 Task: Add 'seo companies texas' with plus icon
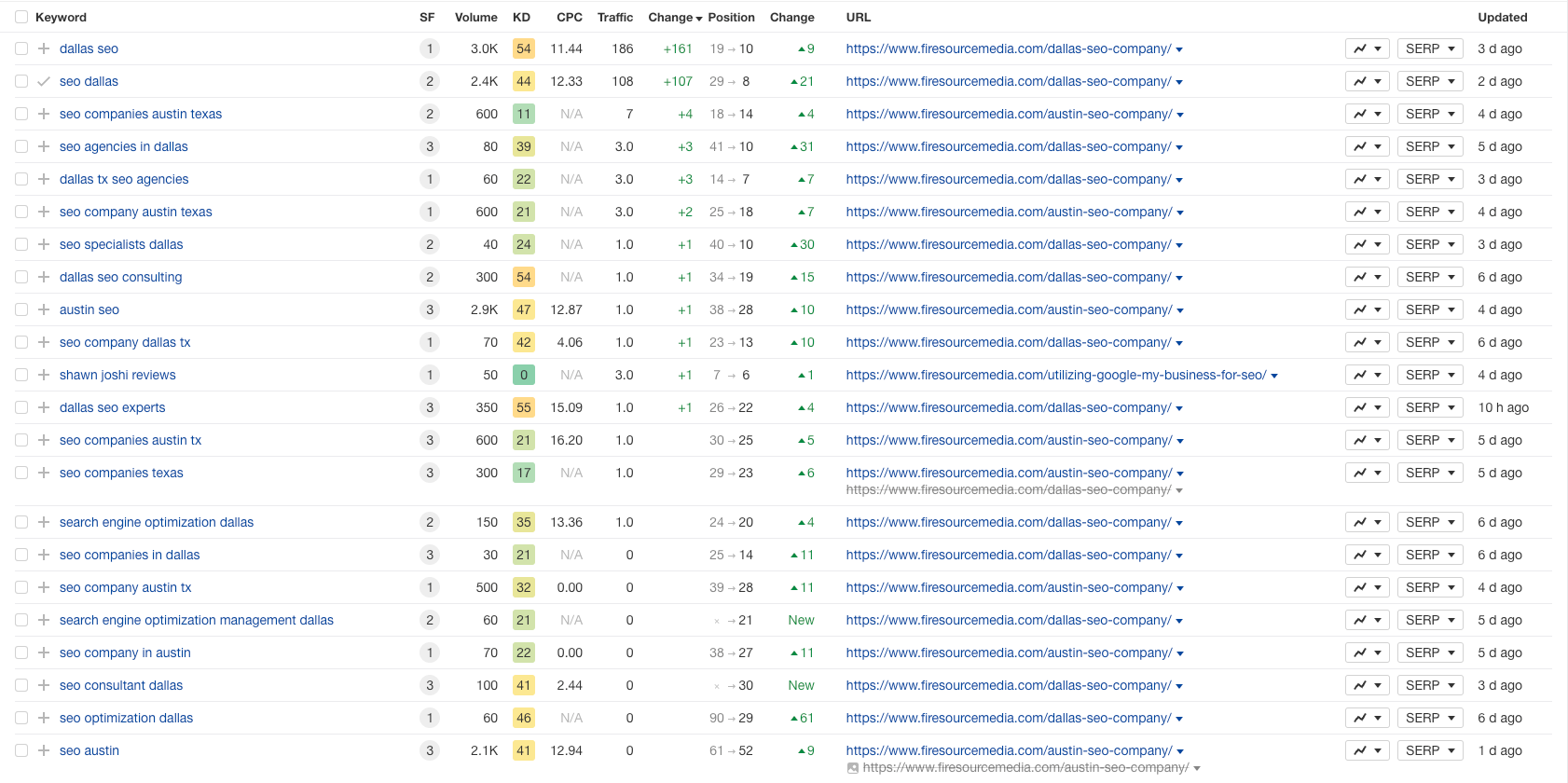[44, 473]
